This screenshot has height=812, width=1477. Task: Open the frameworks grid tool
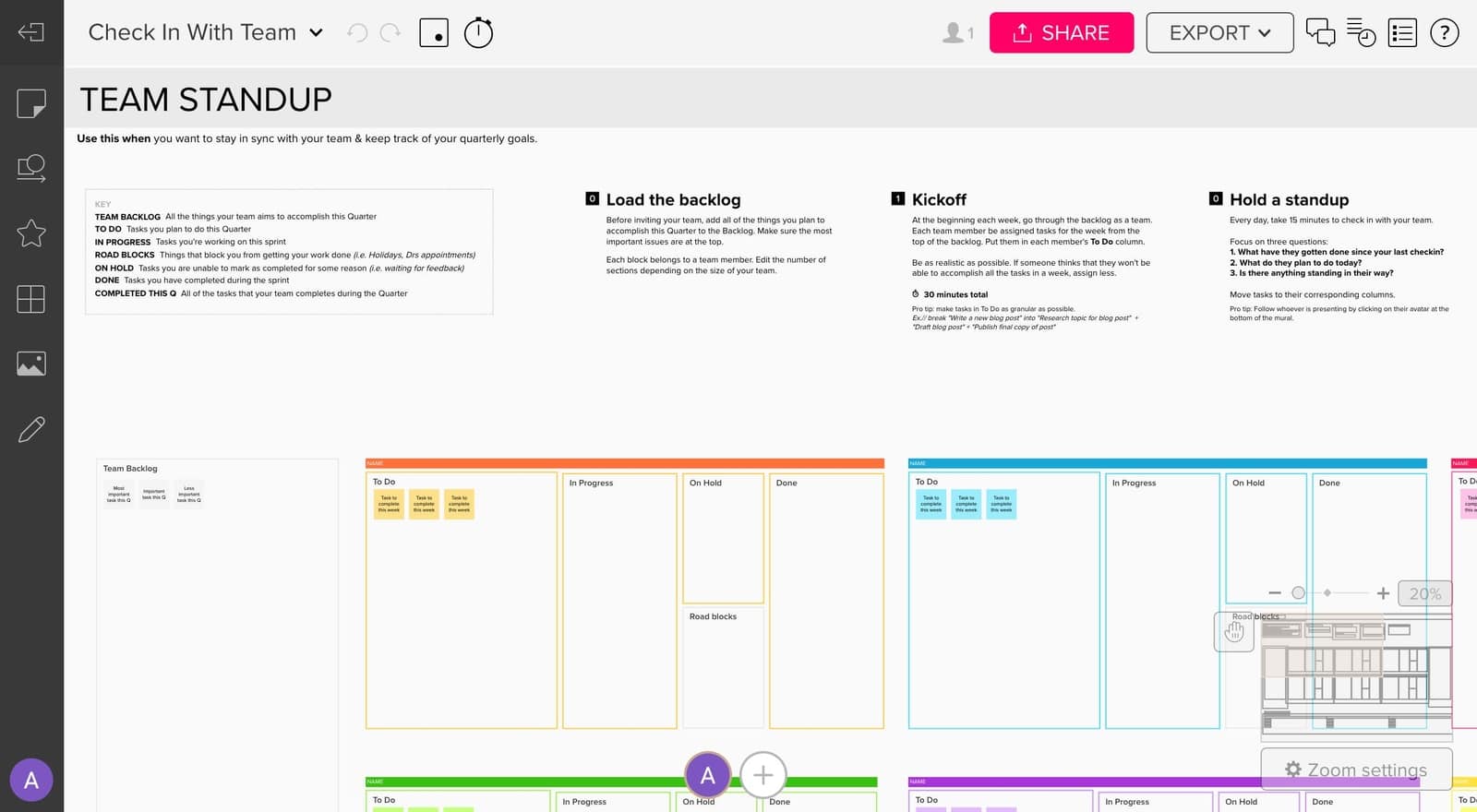(31, 298)
